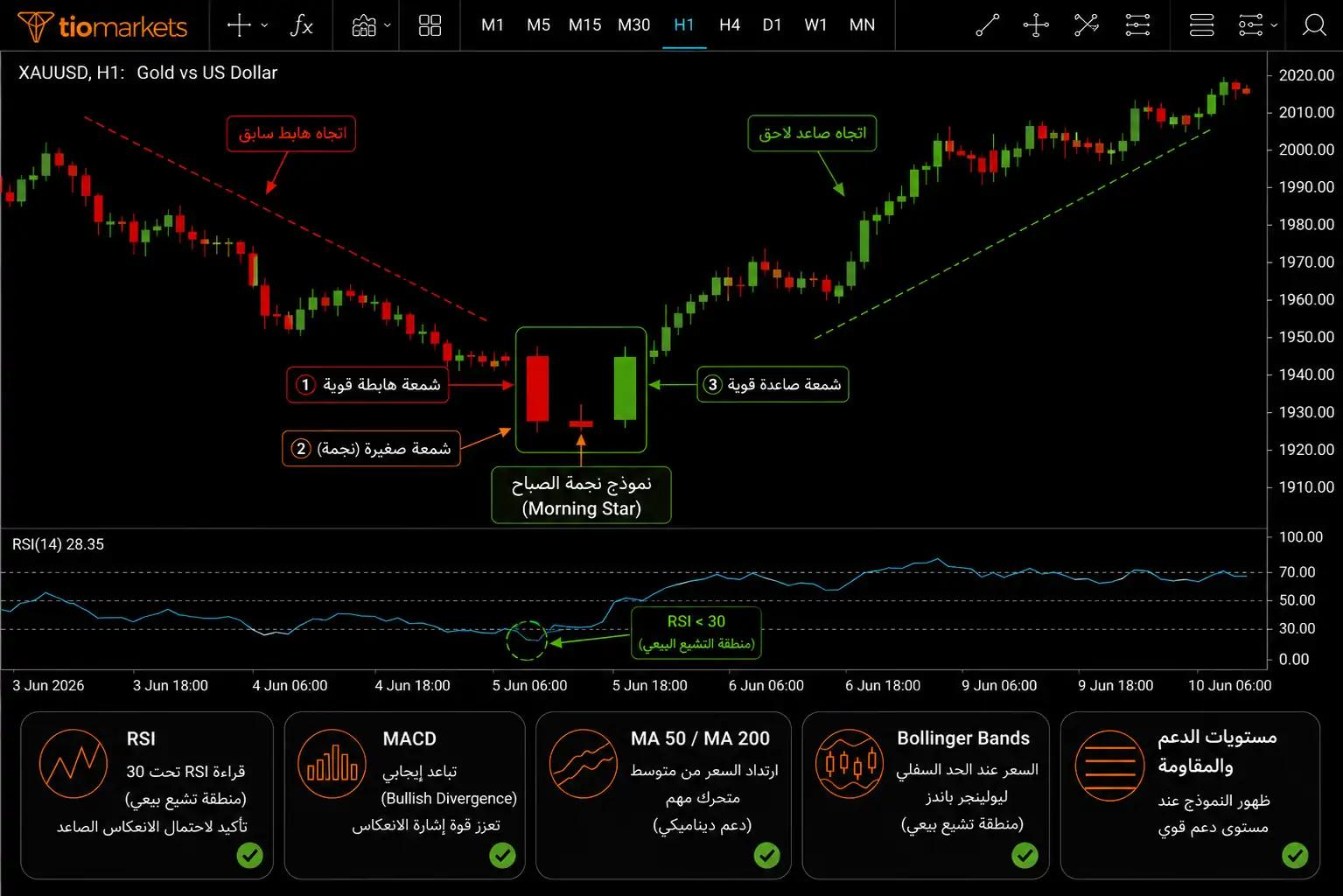Click the اتجاه صاعد لاحق label

pyautogui.click(x=812, y=133)
